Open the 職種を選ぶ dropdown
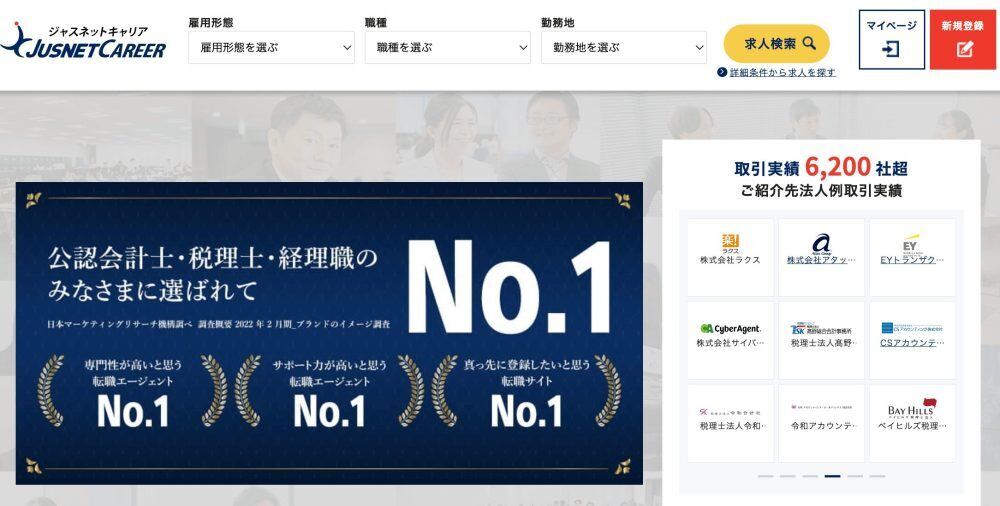Screen dimensions: 1000x506 tap(447, 47)
